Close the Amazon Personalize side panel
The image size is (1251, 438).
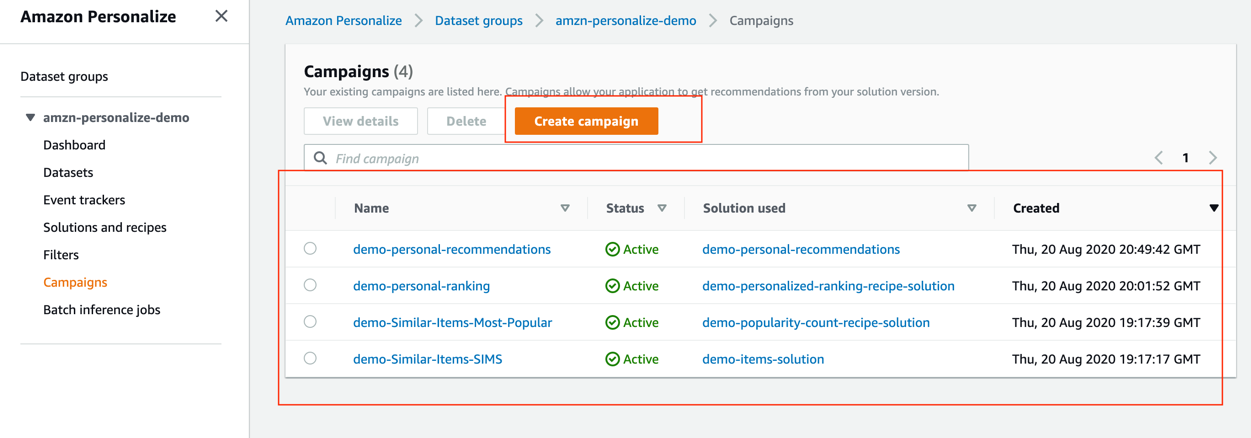coord(221,16)
